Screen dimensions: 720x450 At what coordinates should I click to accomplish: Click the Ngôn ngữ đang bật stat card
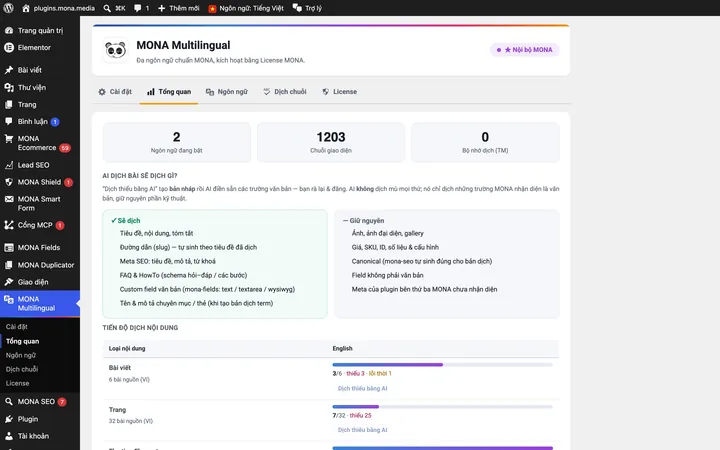[x=176, y=142]
